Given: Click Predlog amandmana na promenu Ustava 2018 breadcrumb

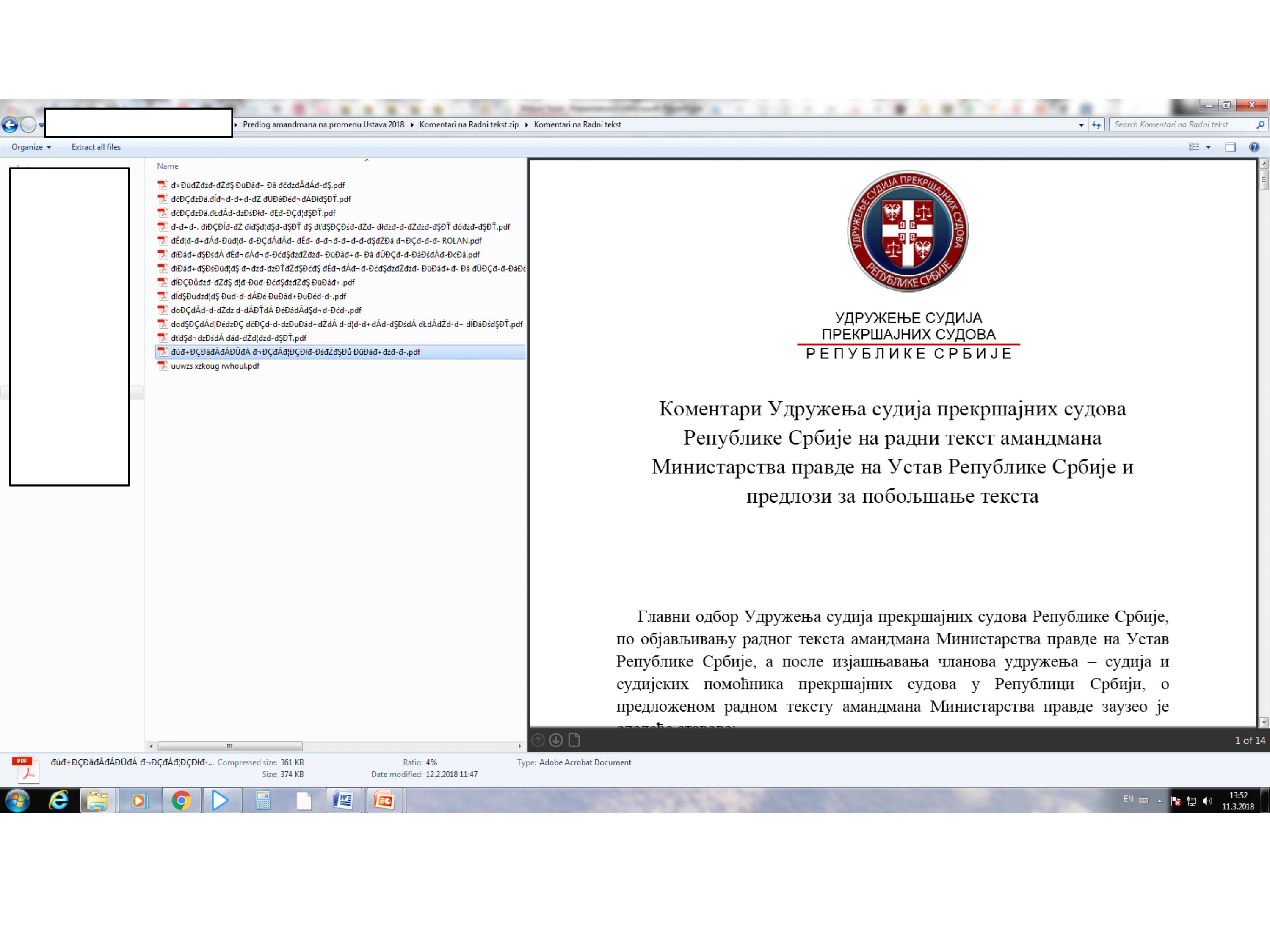Looking at the screenshot, I should pos(323,124).
